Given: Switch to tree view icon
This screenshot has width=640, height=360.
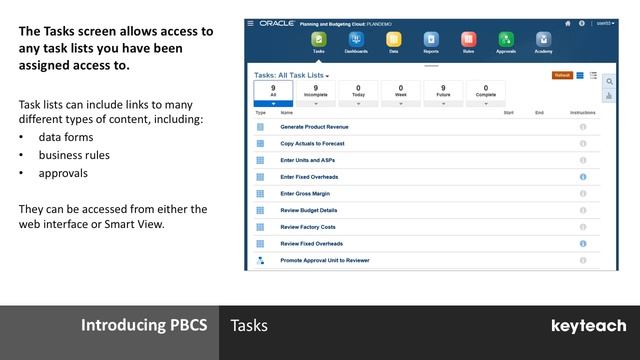Looking at the screenshot, I should coord(593,76).
